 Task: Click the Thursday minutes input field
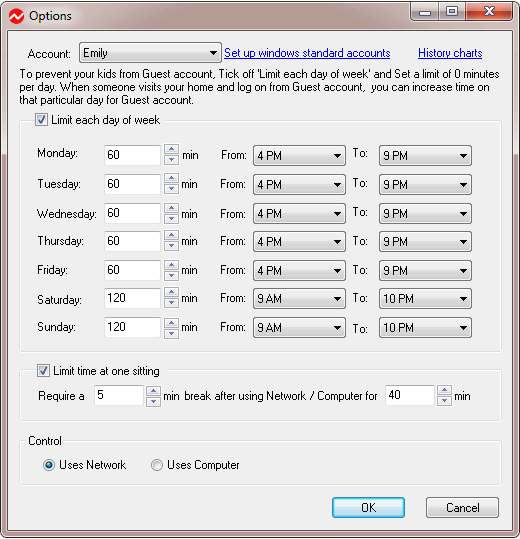[x=132, y=241]
